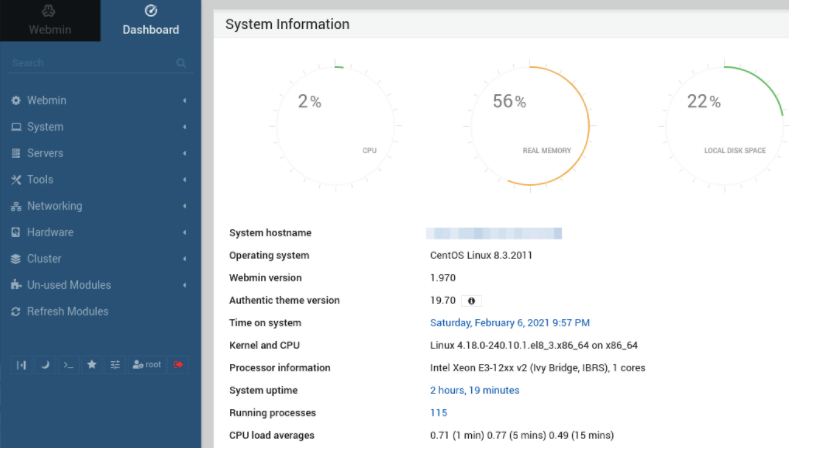The height and width of the screenshot is (449, 822).
Task: Click the Local Disk Space 22% gauge
Action: (724, 126)
